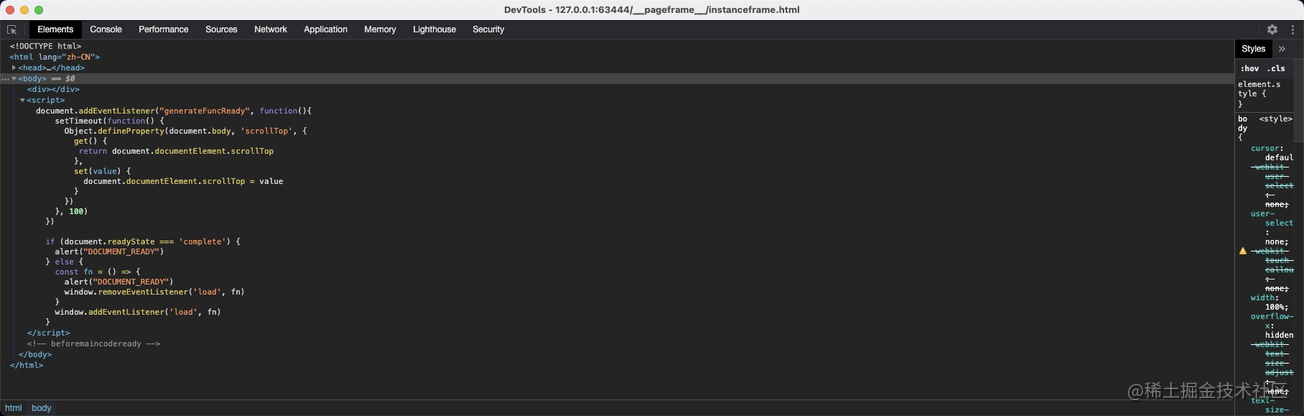Viewport: 1304px width, 416px height.
Task: Expand the collapsed head node
Action: click(14, 68)
